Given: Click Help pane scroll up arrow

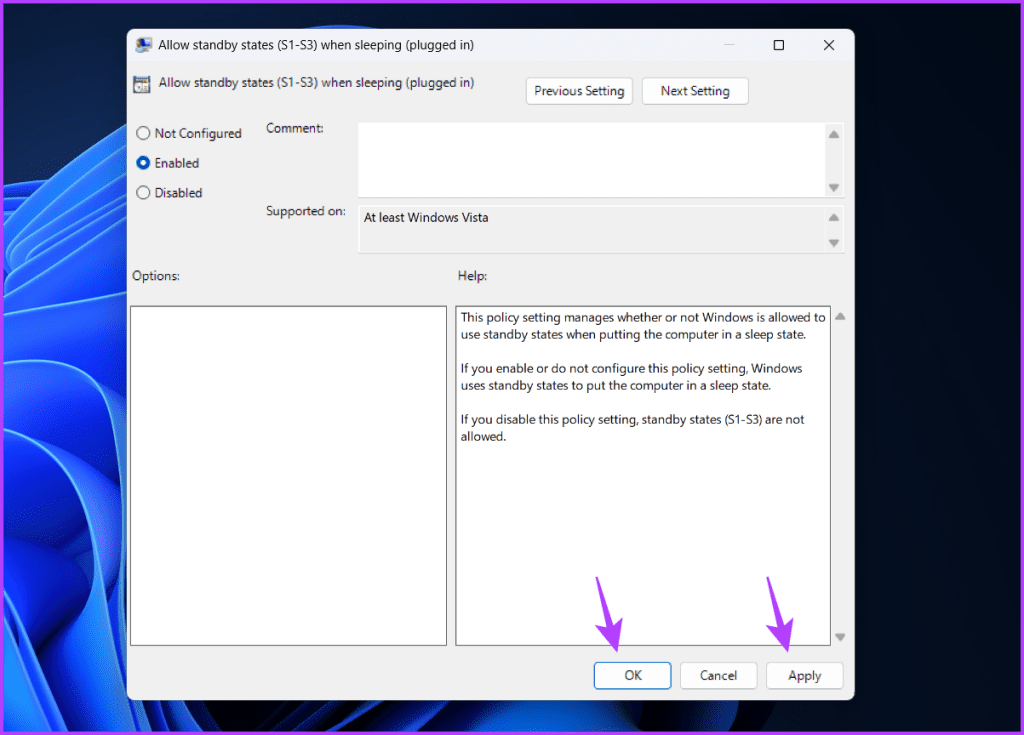Looking at the screenshot, I should click(840, 317).
